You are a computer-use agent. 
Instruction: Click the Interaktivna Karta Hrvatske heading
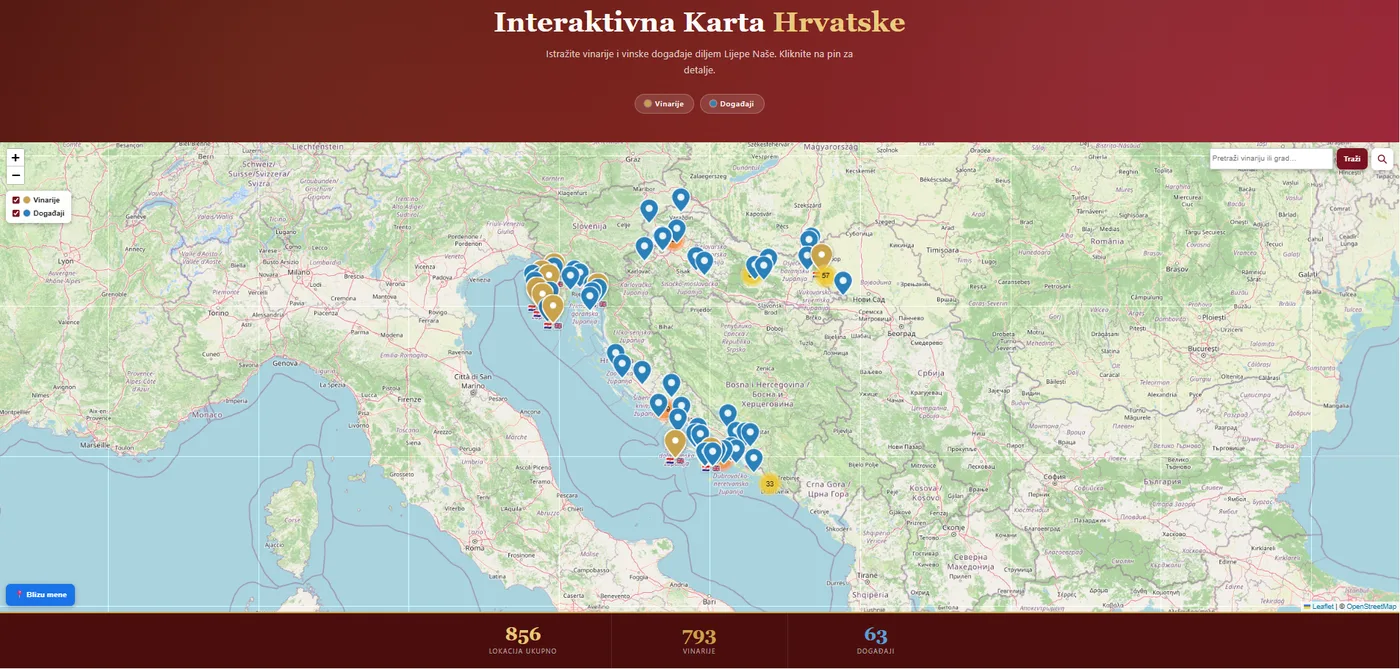(x=699, y=22)
